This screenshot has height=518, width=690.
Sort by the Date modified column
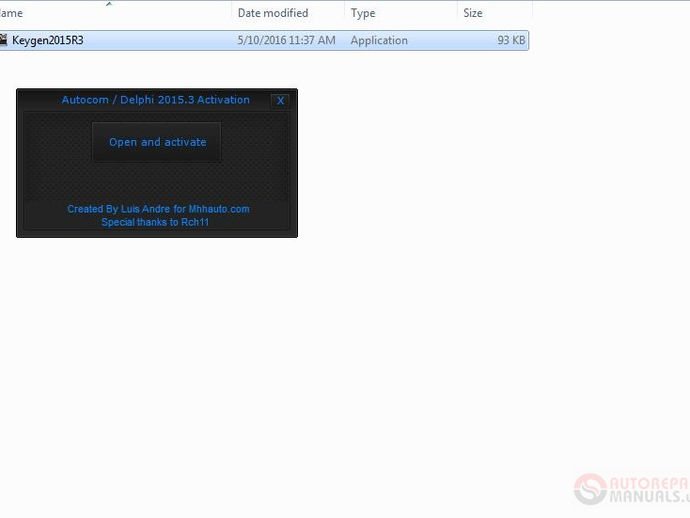[x=273, y=13]
